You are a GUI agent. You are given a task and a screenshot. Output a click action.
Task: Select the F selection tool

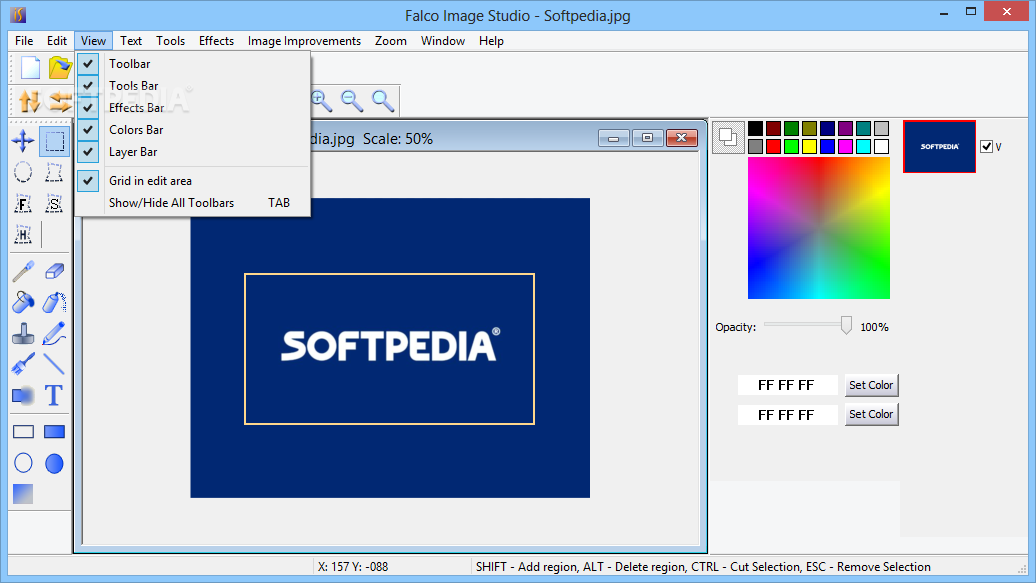pos(23,204)
